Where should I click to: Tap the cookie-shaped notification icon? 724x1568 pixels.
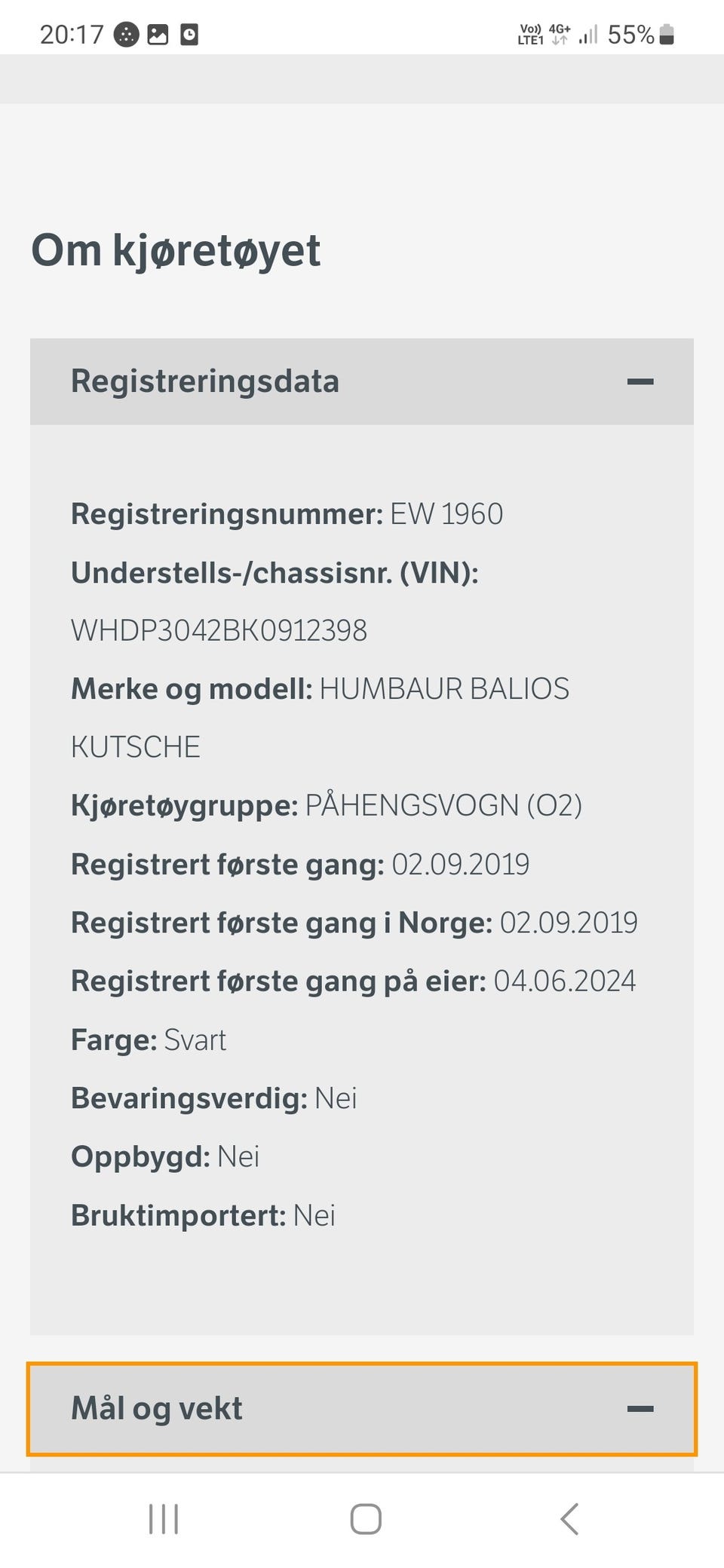point(125,34)
